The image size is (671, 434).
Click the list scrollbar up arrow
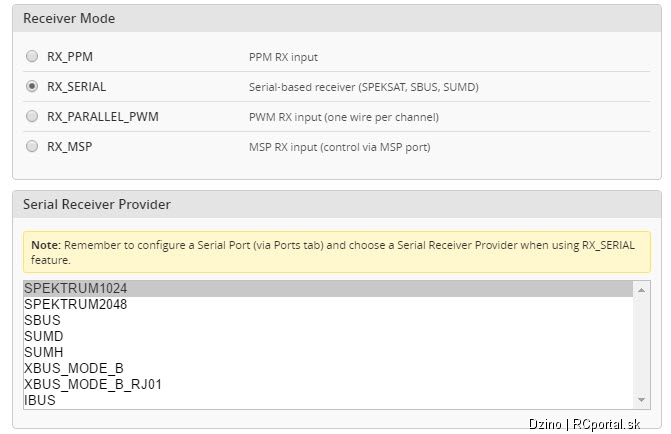point(641,290)
